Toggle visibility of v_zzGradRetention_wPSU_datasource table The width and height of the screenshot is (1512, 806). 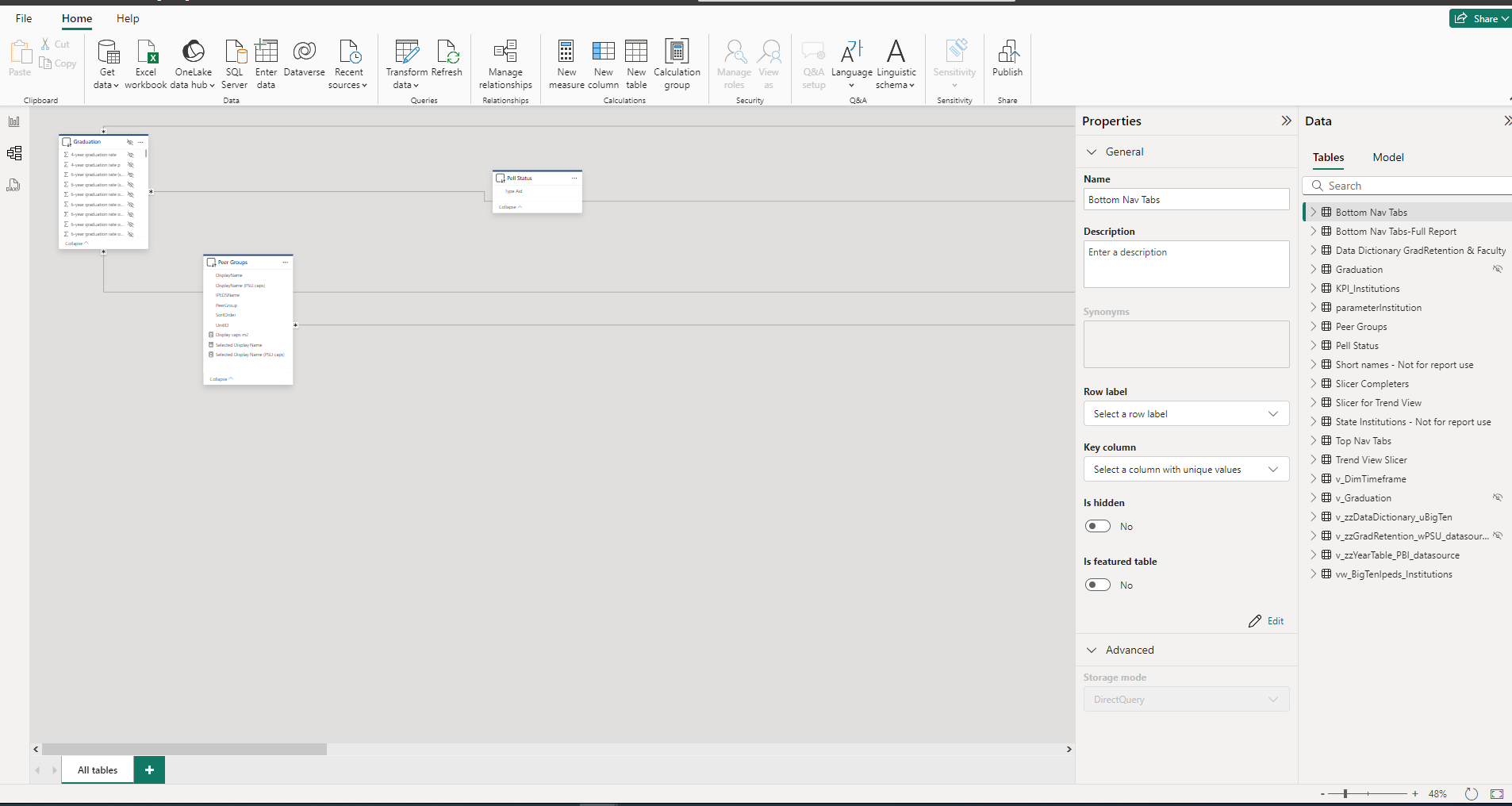pos(1498,535)
